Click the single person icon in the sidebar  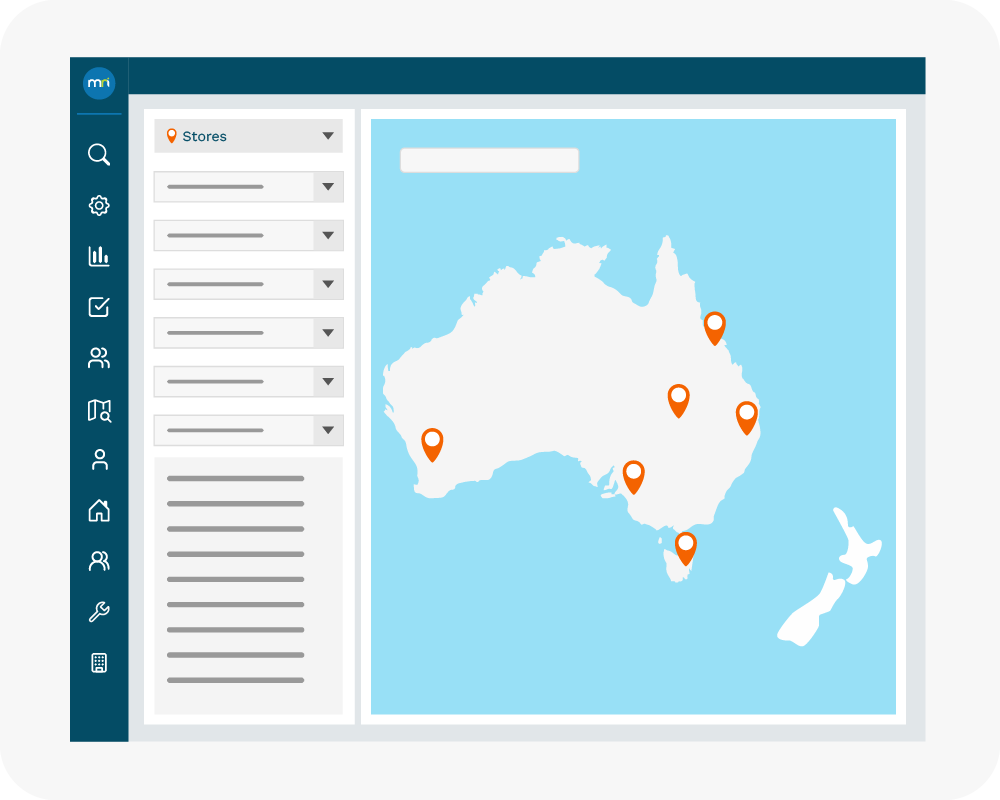99,460
